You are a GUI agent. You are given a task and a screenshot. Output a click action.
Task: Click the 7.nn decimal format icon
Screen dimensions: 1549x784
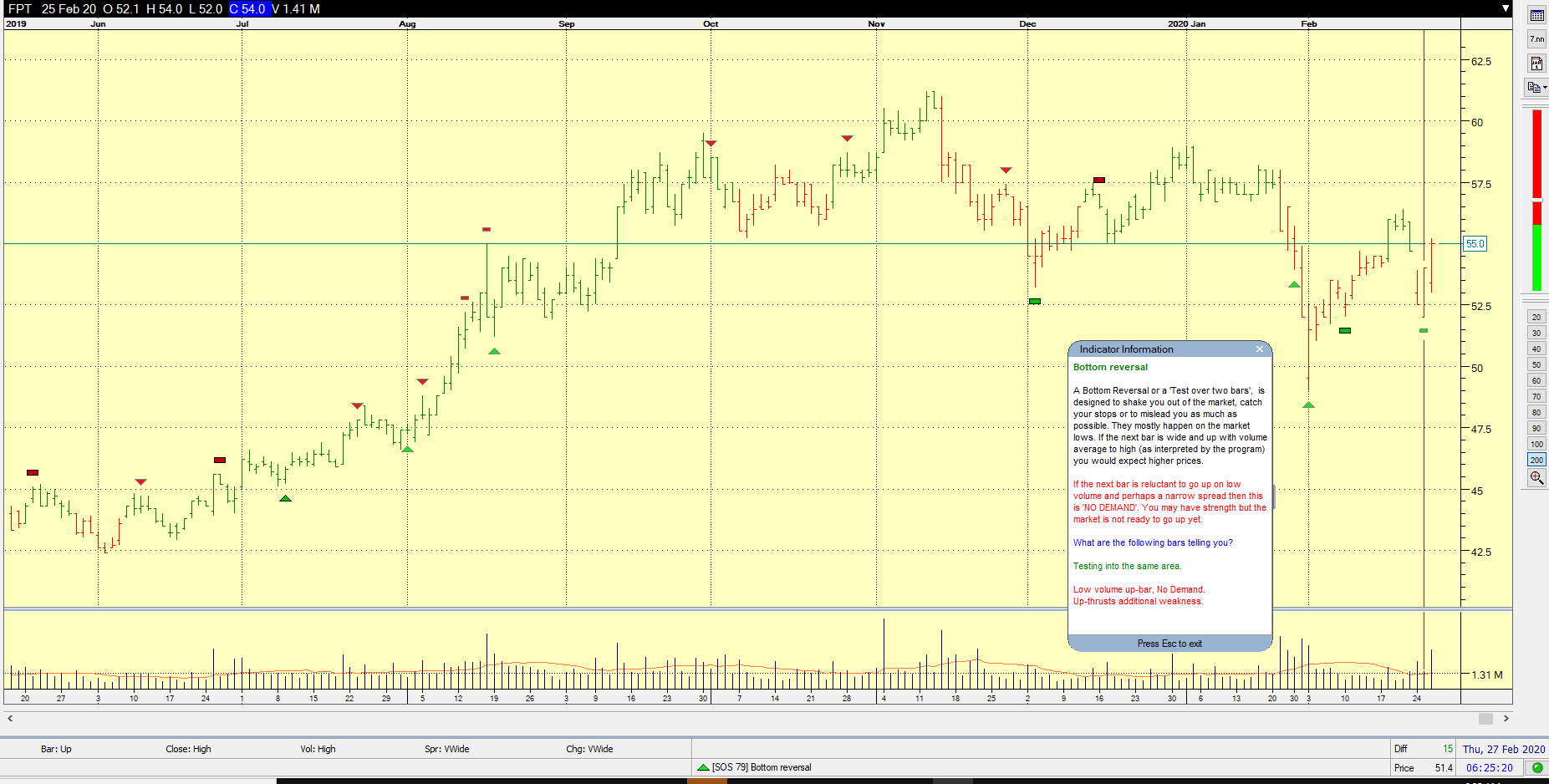(x=1536, y=39)
